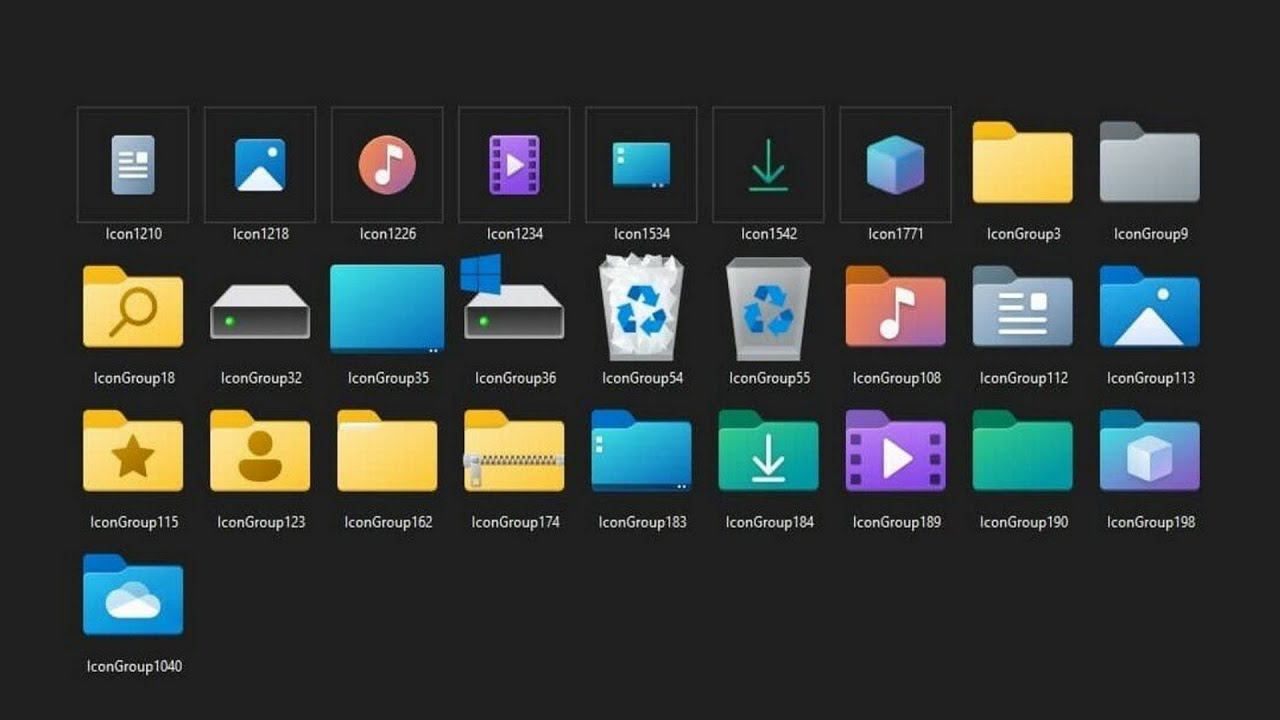1280x720 pixels.
Task: Click the IconGroup35 blue desktop icon
Action: (x=387, y=309)
